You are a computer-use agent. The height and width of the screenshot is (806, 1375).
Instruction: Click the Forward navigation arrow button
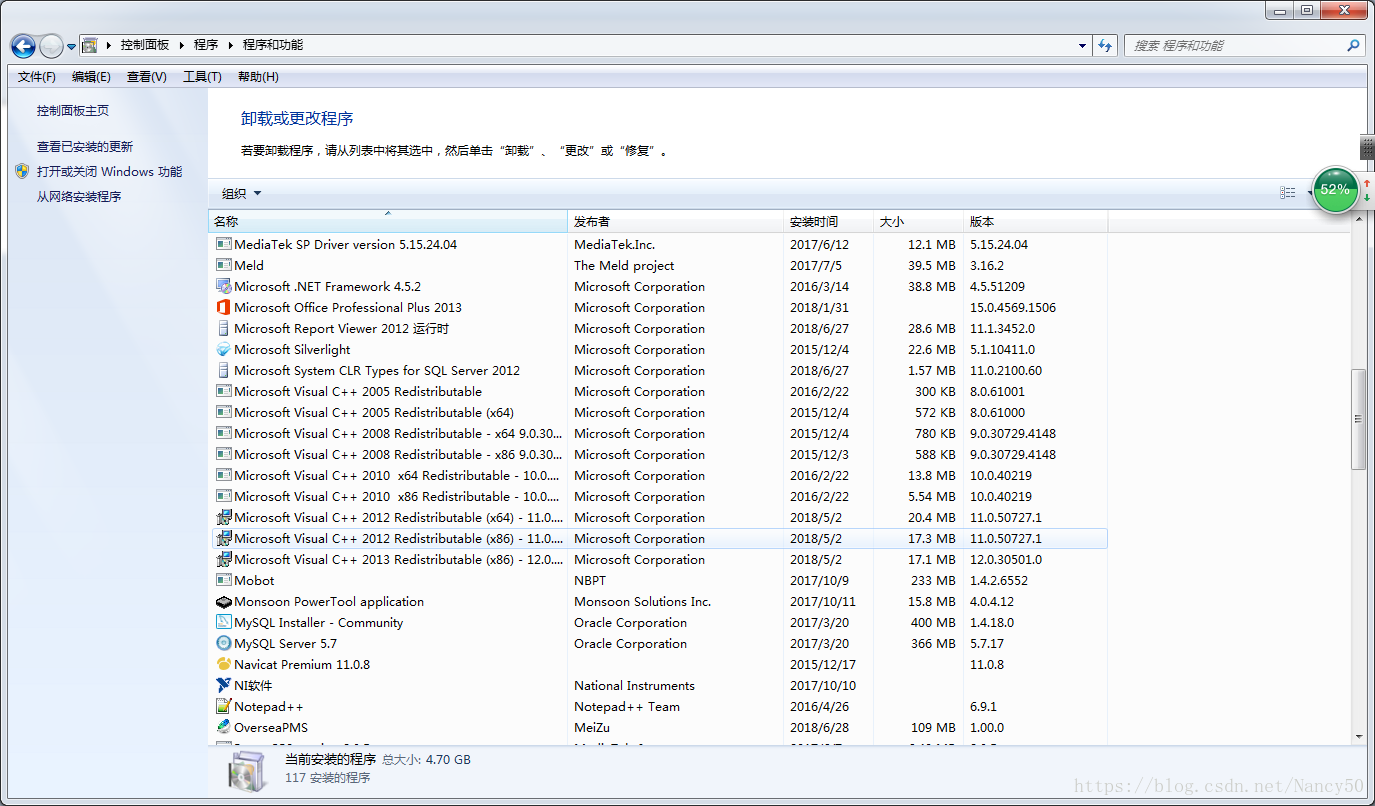coord(51,46)
